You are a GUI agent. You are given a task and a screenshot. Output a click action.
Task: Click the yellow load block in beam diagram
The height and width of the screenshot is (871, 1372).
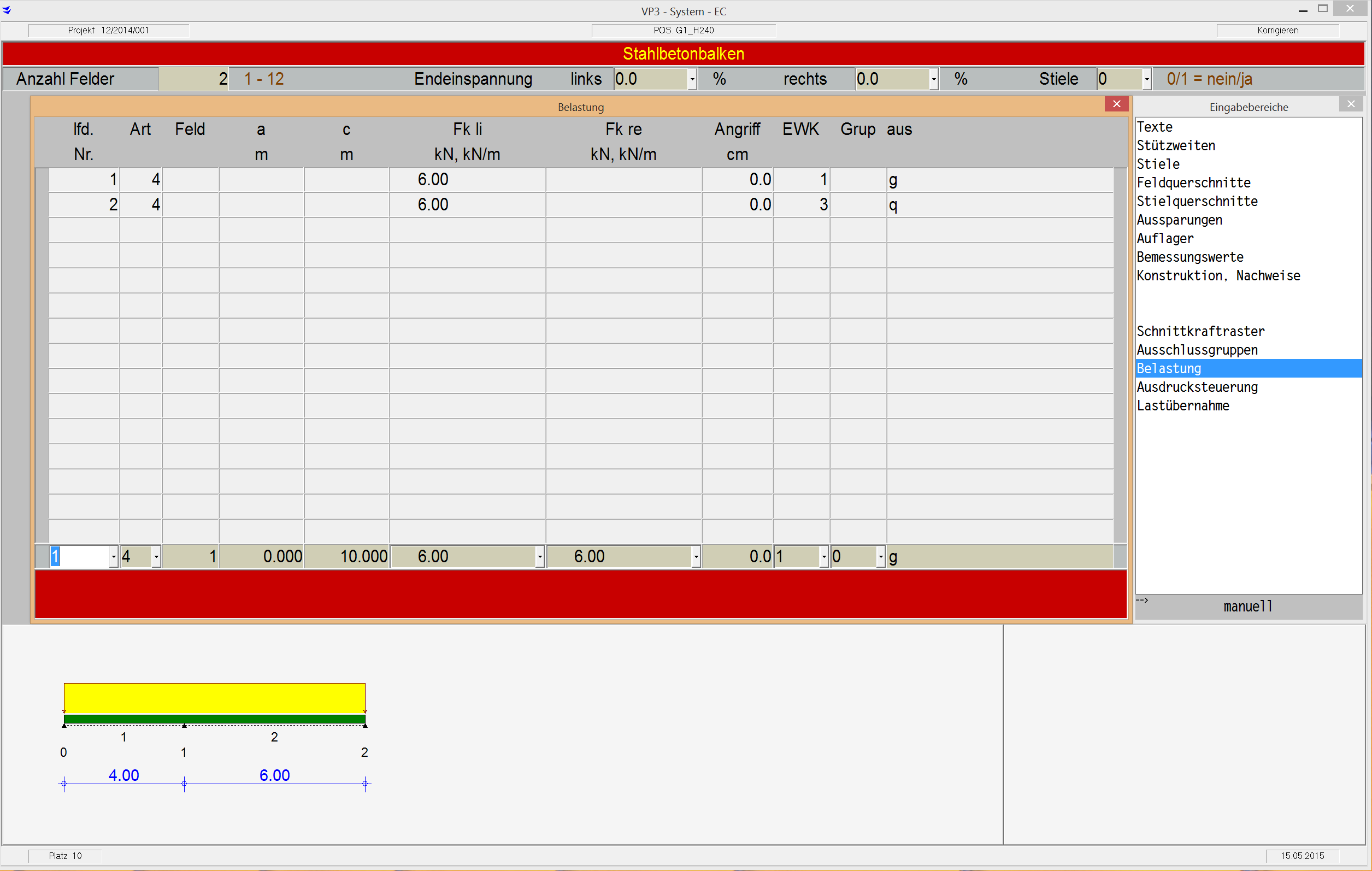[x=214, y=697]
